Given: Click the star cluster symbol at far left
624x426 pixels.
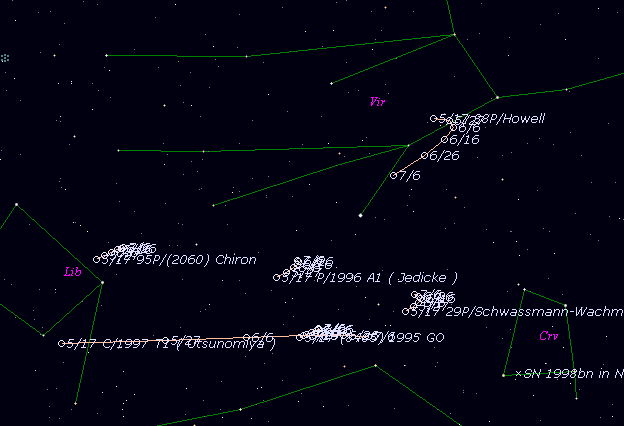Looking at the screenshot, I should 5,58.
